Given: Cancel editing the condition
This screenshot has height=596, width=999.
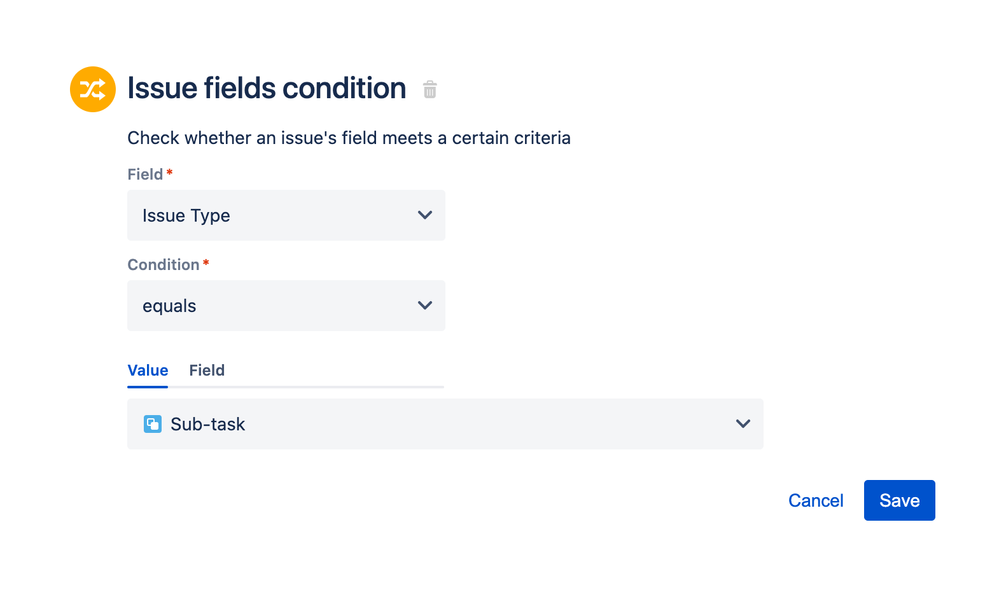Looking at the screenshot, I should click(x=815, y=500).
